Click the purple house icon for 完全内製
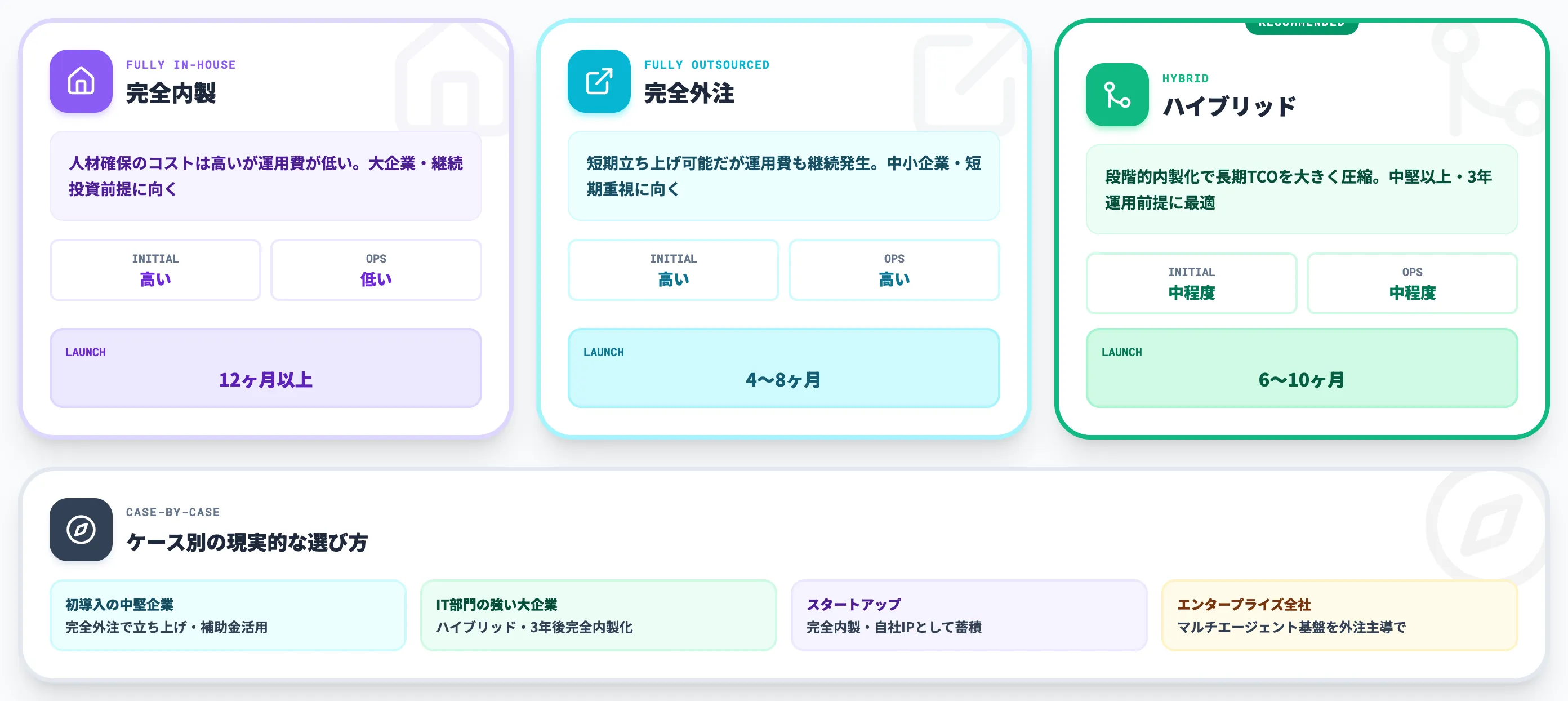The height and width of the screenshot is (701, 1568). tap(81, 81)
